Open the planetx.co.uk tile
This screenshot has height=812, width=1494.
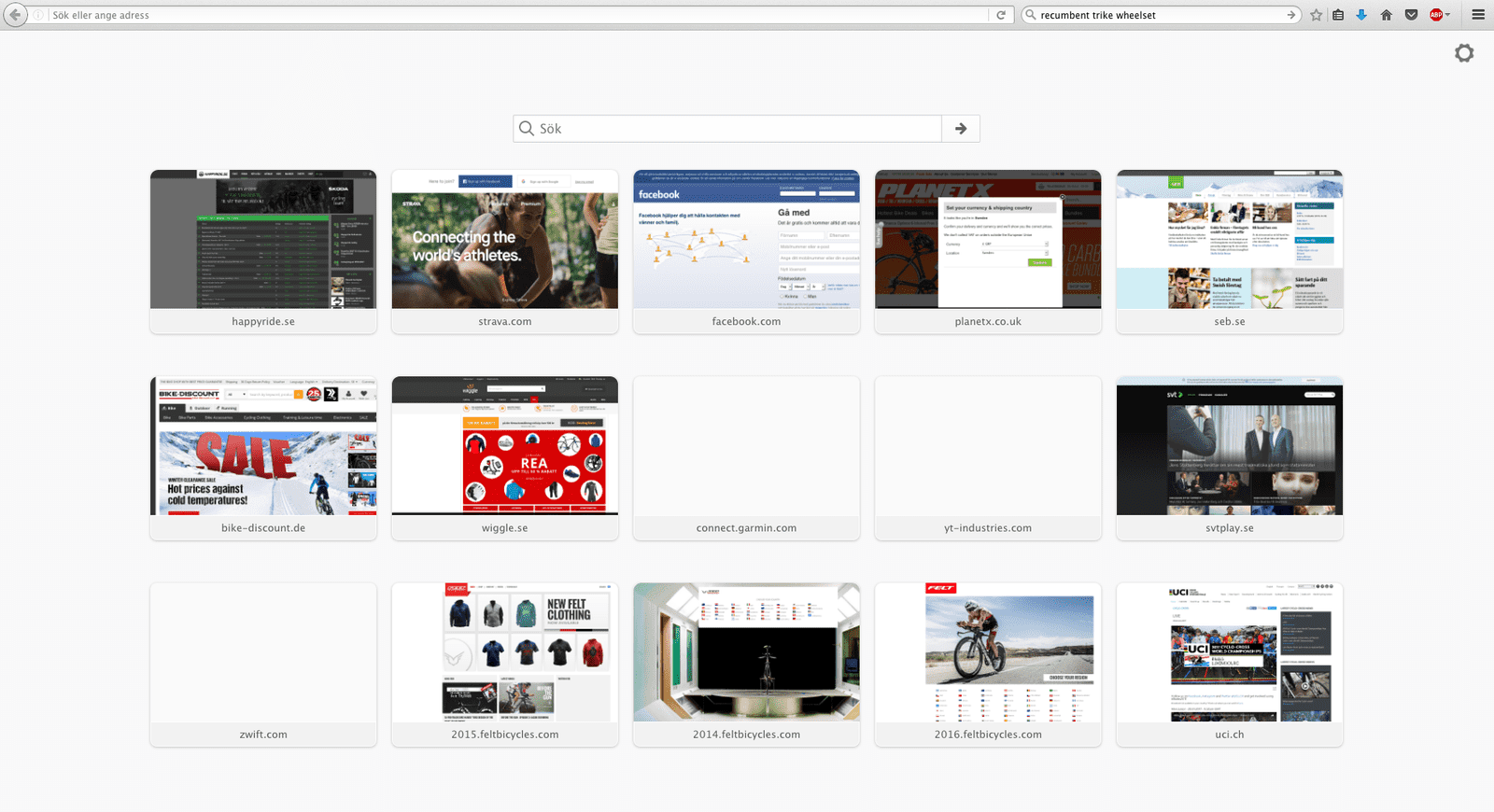coord(988,252)
